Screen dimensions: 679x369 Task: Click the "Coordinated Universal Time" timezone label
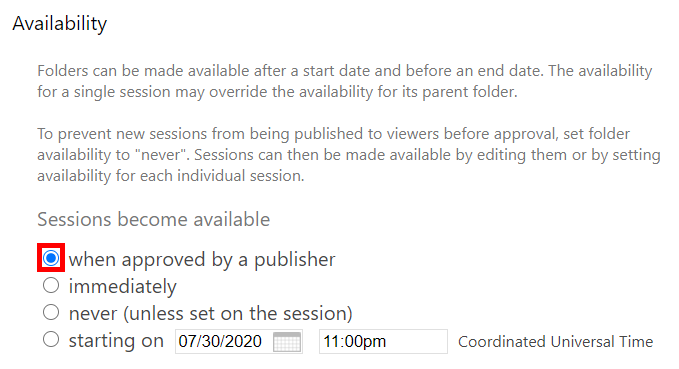click(x=556, y=342)
